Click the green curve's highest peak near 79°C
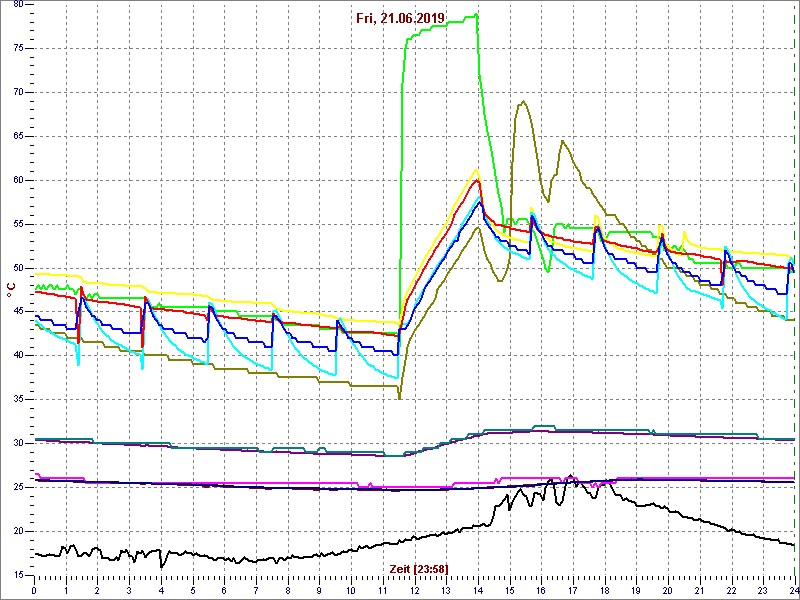The image size is (800, 600). click(476, 14)
